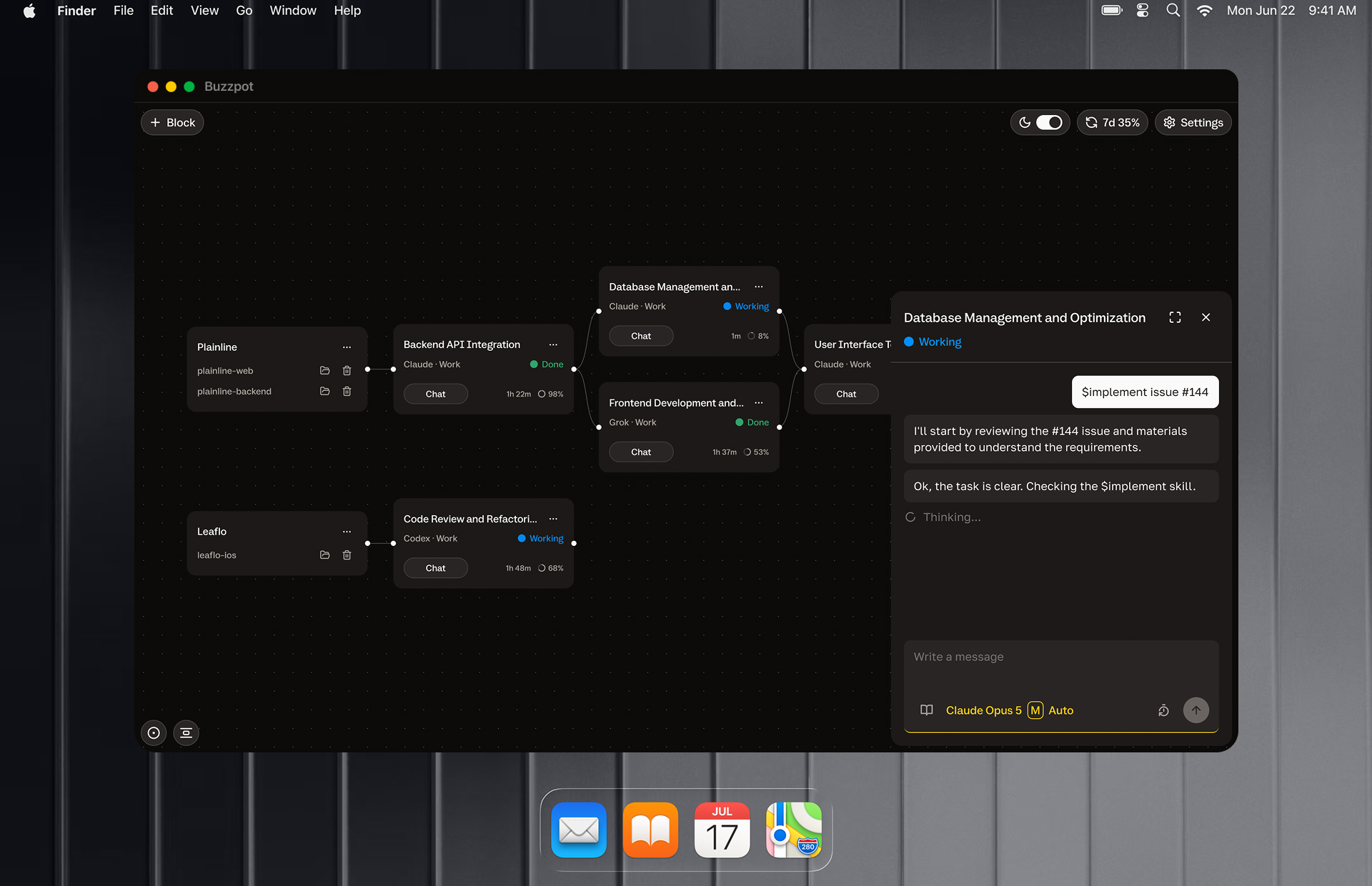The image size is (1372, 886).
Task: Launch Maps from the Dock
Action: (x=794, y=830)
